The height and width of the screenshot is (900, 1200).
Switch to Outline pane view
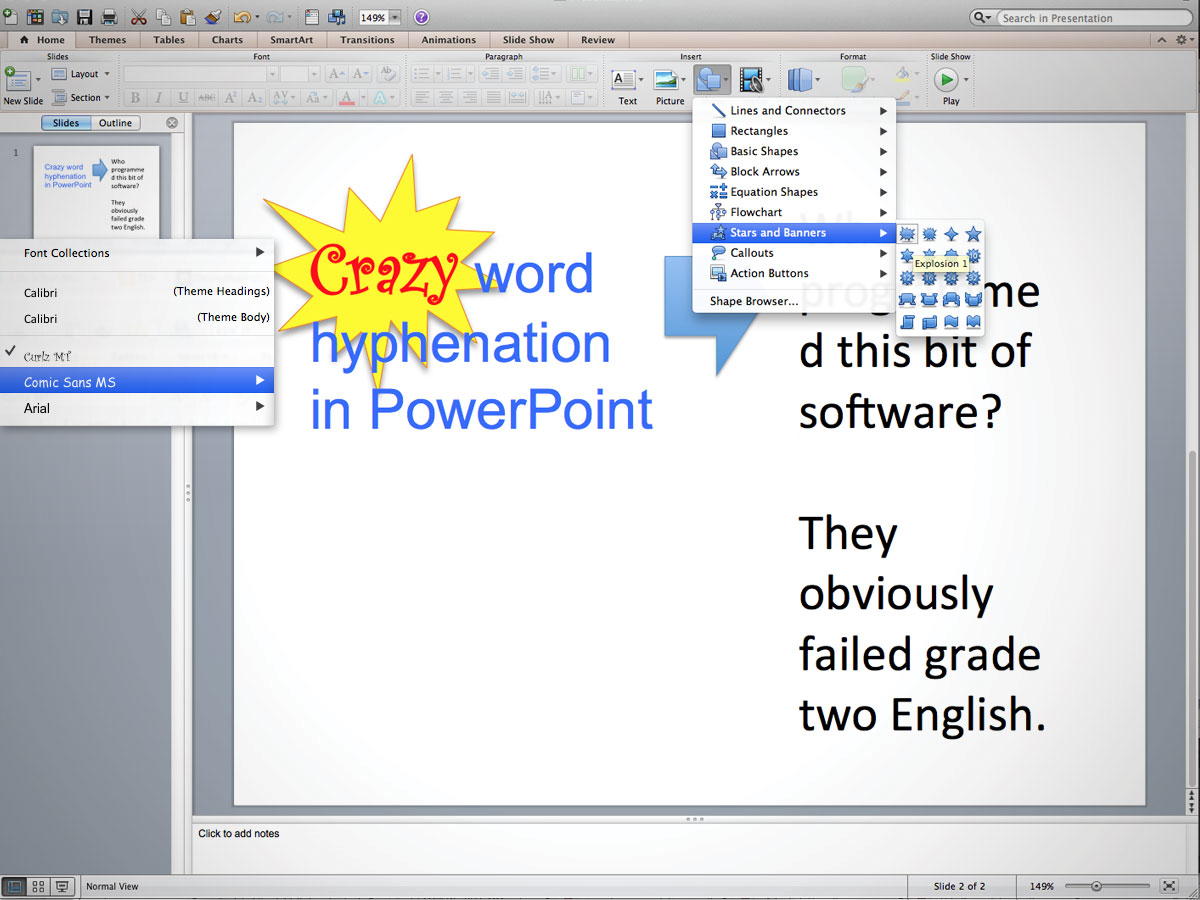coord(115,123)
